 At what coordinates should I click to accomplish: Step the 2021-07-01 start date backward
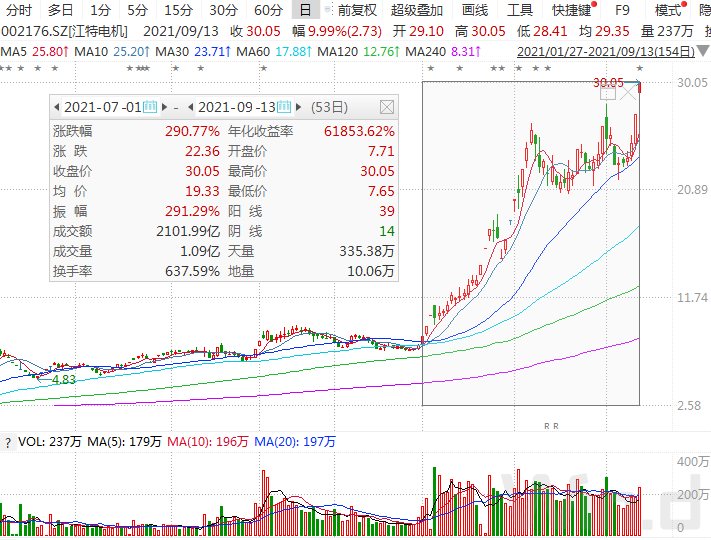pyautogui.click(x=56, y=107)
